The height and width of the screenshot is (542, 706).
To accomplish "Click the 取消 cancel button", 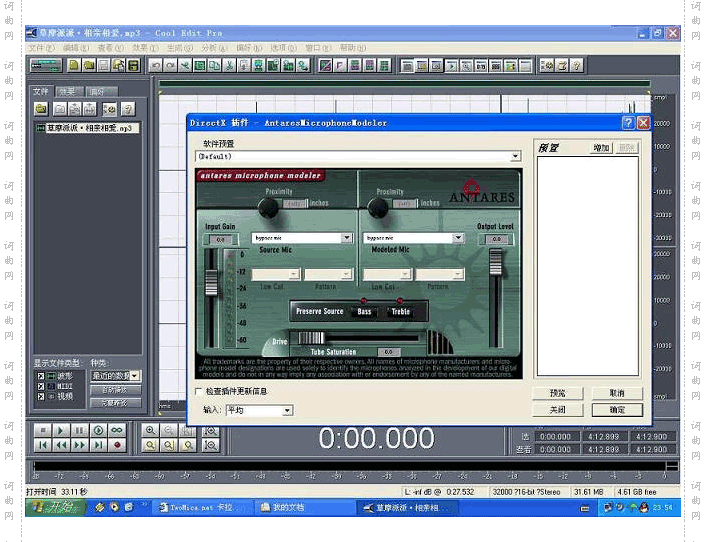I will pyautogui.click(x=617, y=393).
